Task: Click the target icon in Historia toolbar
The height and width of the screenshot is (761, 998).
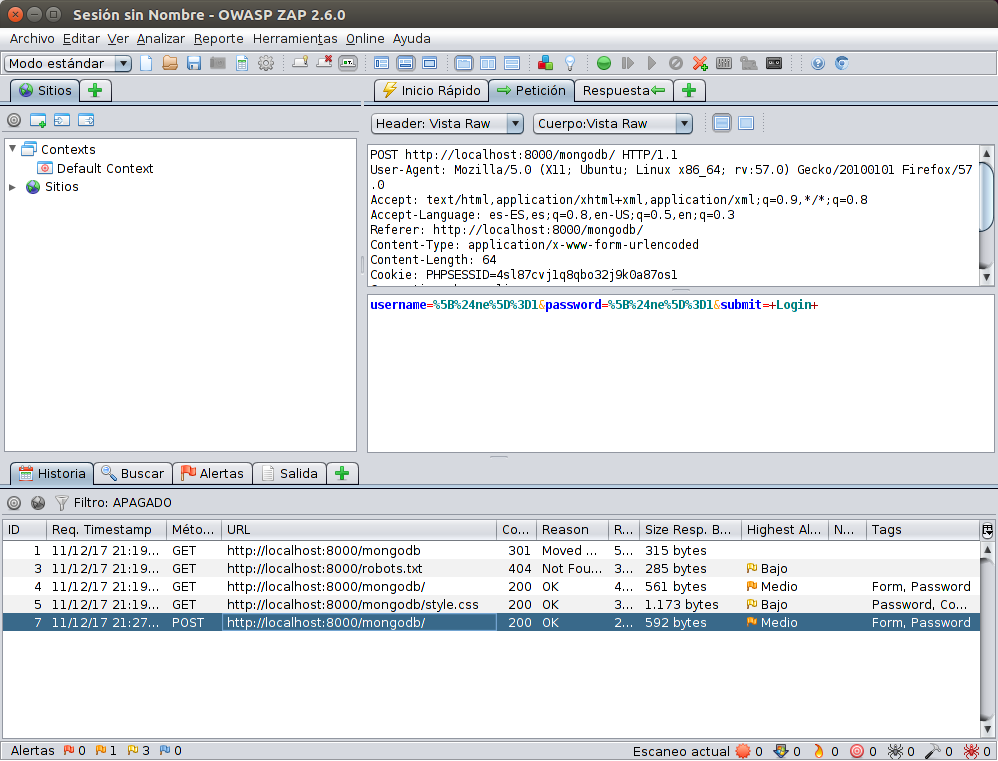Action: click(x=14, y=503)
